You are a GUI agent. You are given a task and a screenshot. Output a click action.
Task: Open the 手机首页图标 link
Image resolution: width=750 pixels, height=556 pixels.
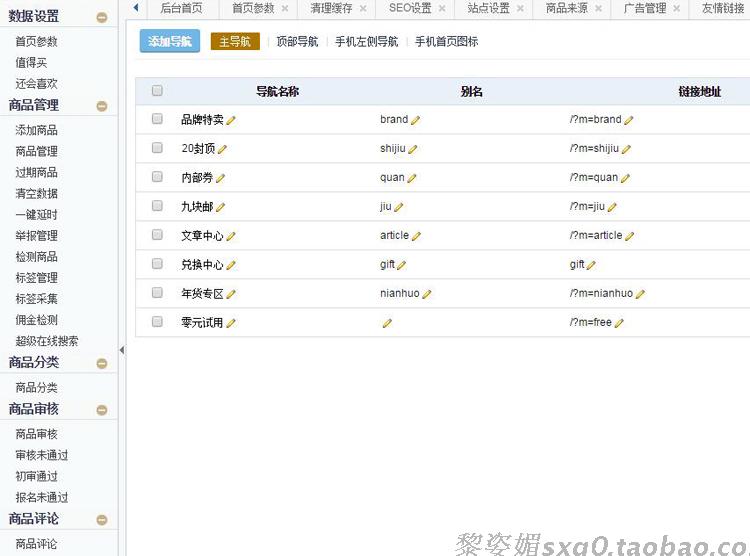coord(446,42)
